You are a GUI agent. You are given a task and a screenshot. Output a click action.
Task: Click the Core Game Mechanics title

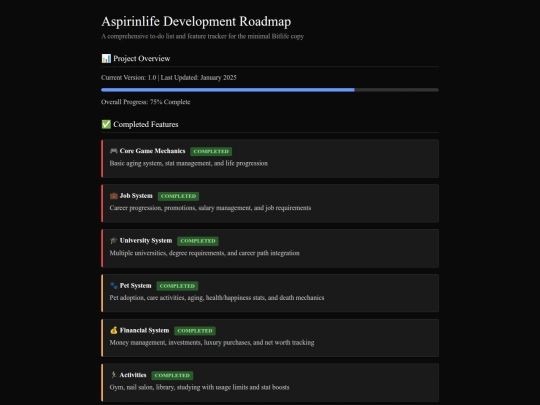pos(153,151)
